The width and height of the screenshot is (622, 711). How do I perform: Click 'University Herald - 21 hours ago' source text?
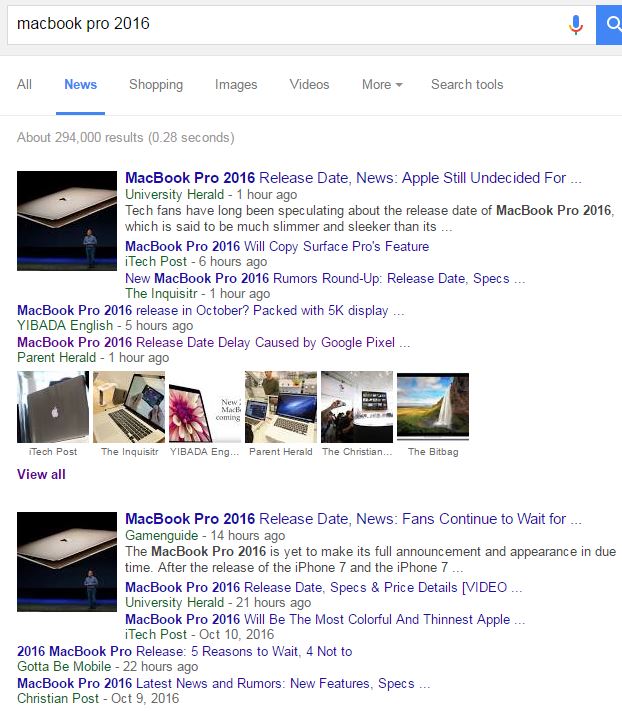[218, 603]
